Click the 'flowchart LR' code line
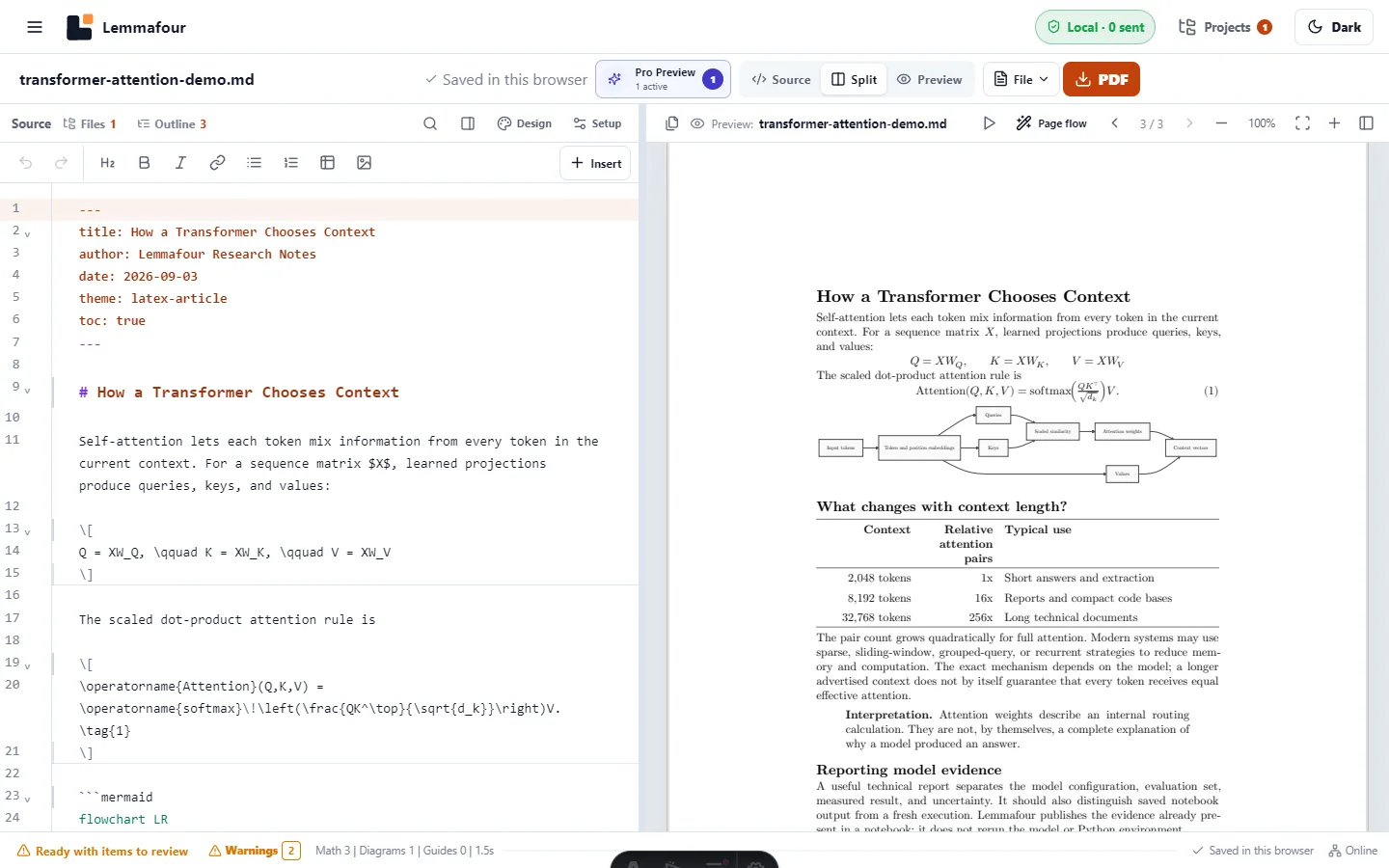Viewport: 1389px width, 868px height. pos(123,819)
